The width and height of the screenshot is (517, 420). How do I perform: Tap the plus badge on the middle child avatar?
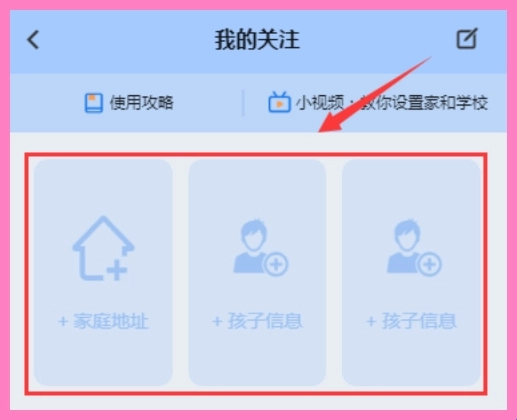276,264
